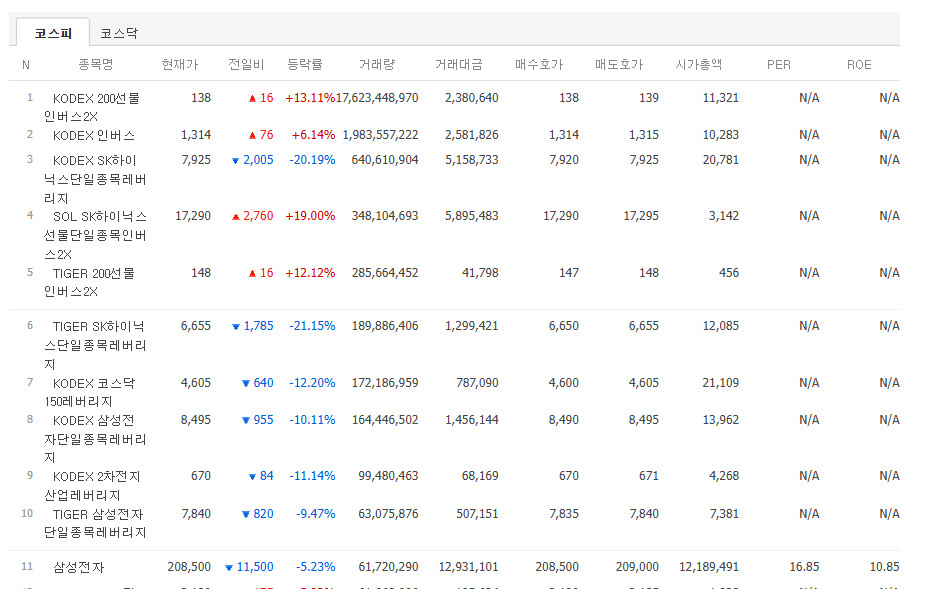The width and height of the screenshot is (931, 589).
Task: Click the 전일비 column header
Action: coord(246,64)
